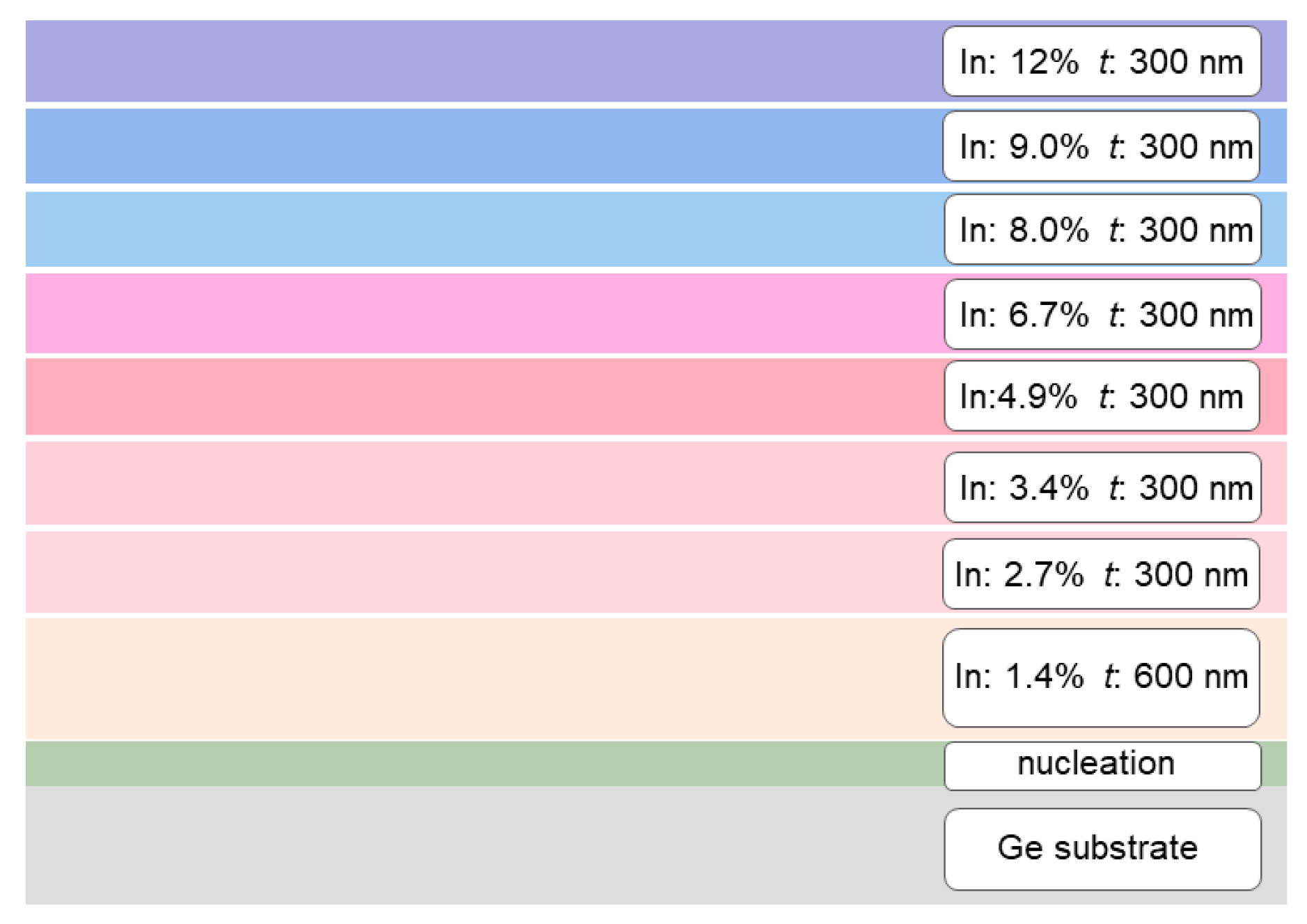Image resolution: width=1307 pixels, height=924 pixels.
Task: Select the "In: 6.7% t: 300 nm" label box
Action: coord(1102,314)
